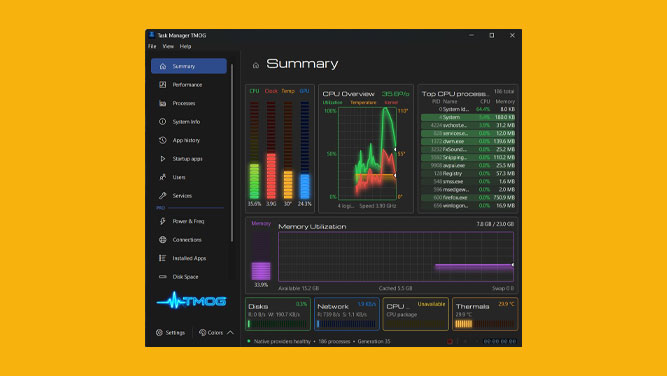
Task: Click the sidebar vertical scrollbar
Action: 232,153
